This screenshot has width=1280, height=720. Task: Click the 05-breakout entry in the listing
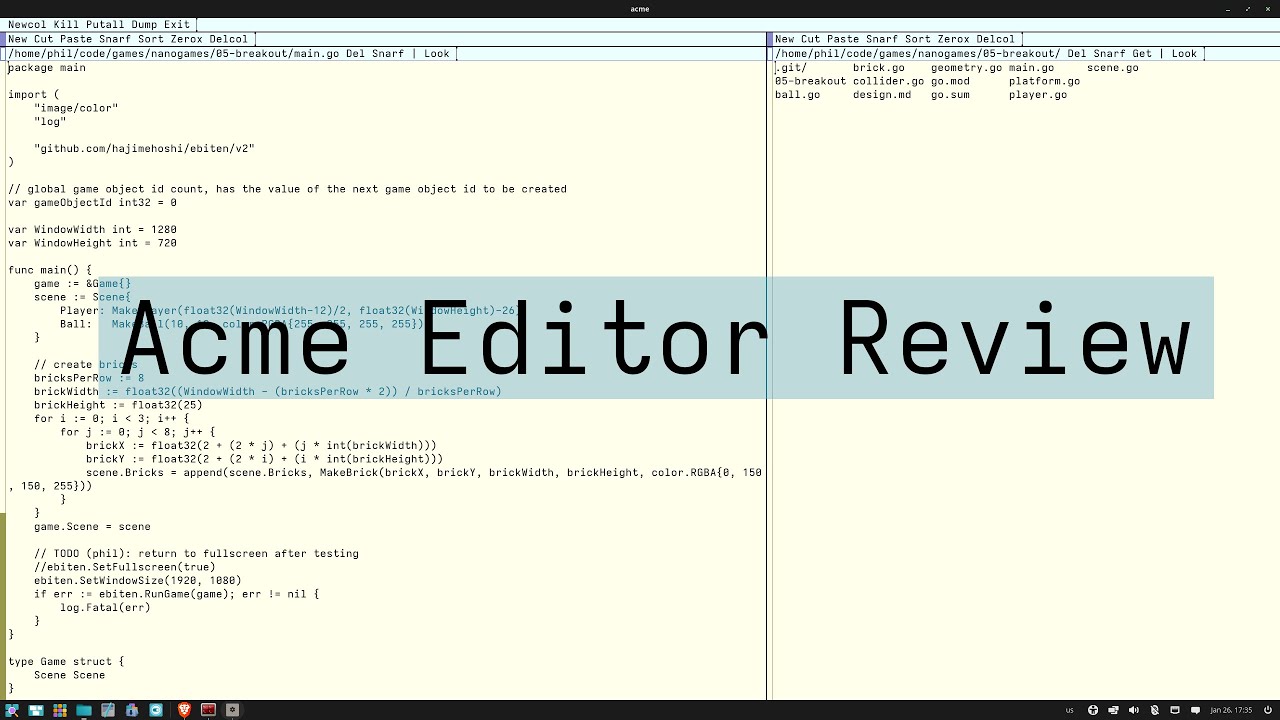[810, 81]
